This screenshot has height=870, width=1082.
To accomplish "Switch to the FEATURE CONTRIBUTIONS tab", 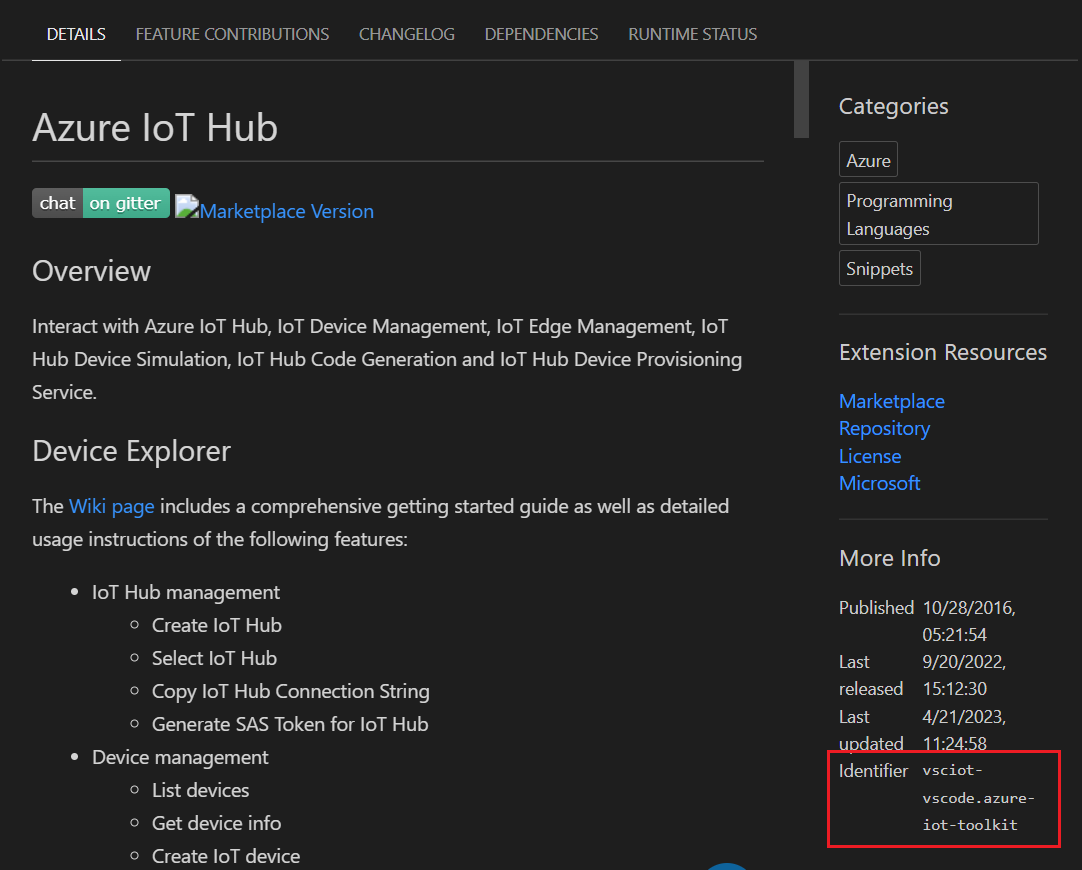I will pyautogui.click(x=231, y=33).
